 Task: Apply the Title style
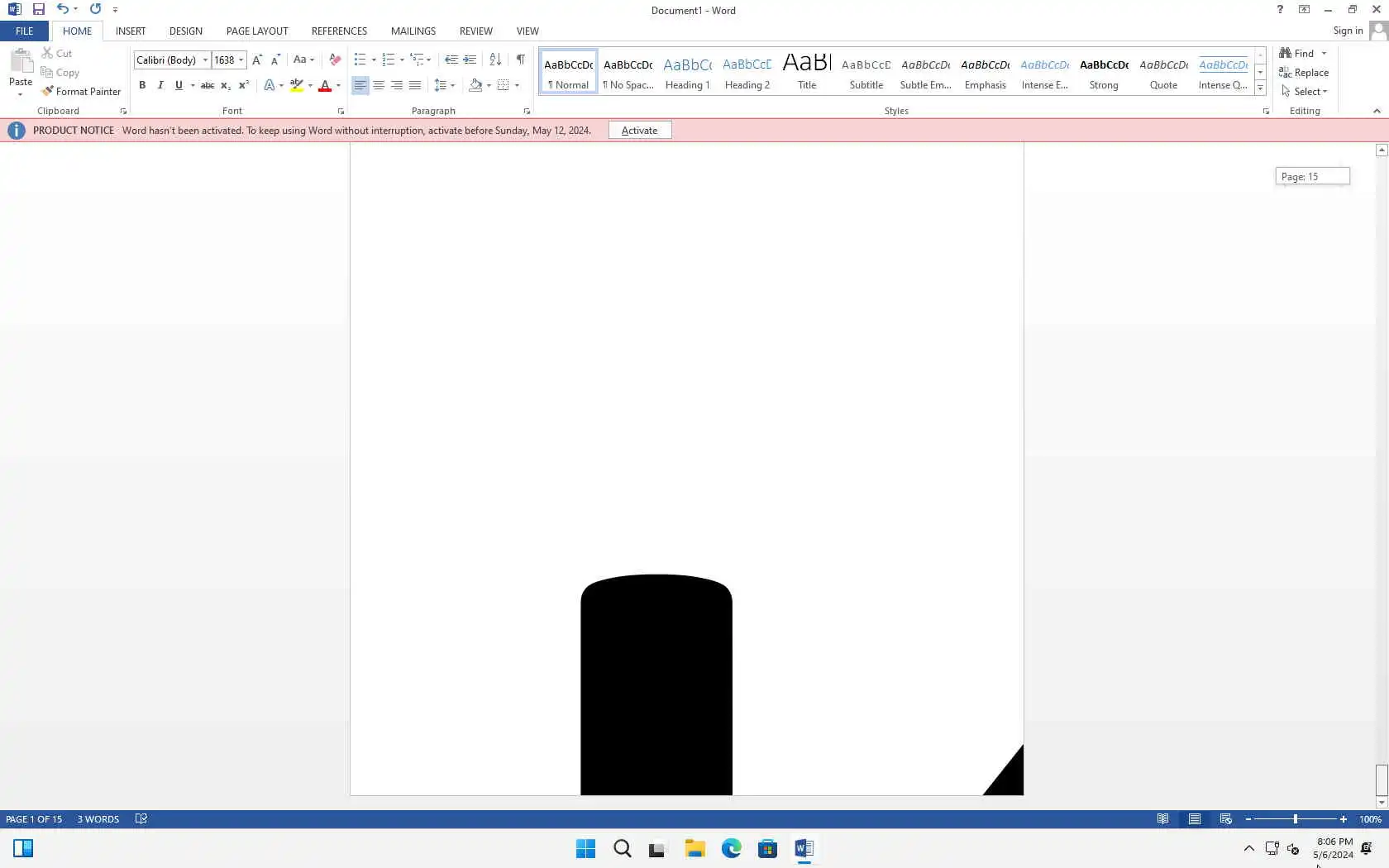pos(807,73)
